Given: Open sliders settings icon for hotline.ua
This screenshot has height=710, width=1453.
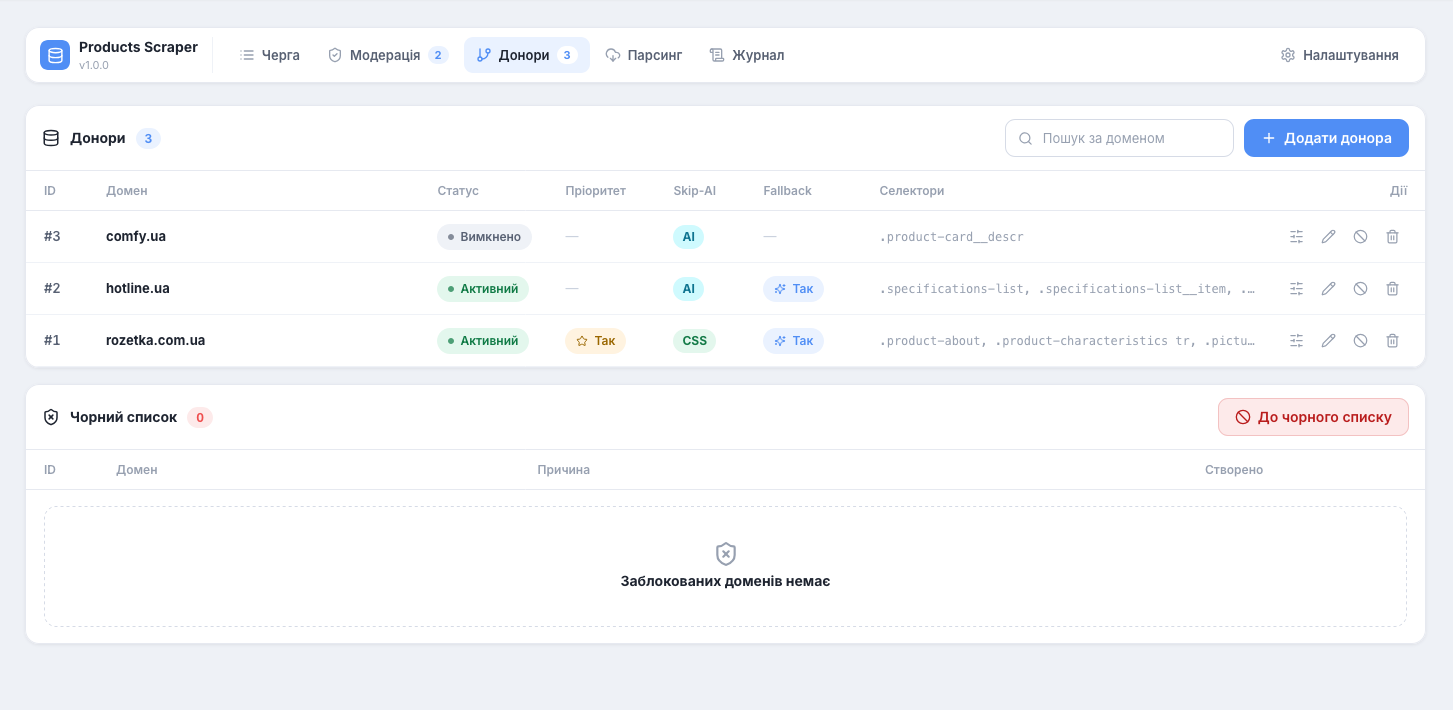Looking at the screenshot, I should coord(1296,289).
